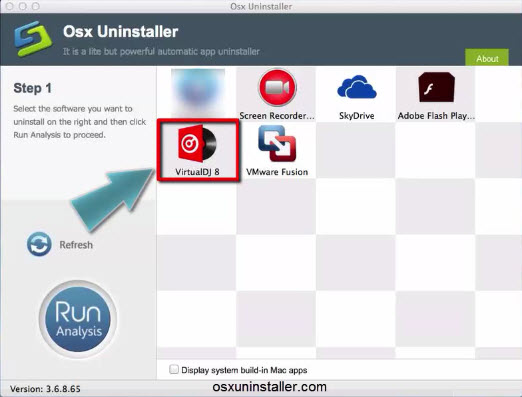Click the Screen Recorder name label
The width and height of the screenshot is (522, 397).
point(277,116)
